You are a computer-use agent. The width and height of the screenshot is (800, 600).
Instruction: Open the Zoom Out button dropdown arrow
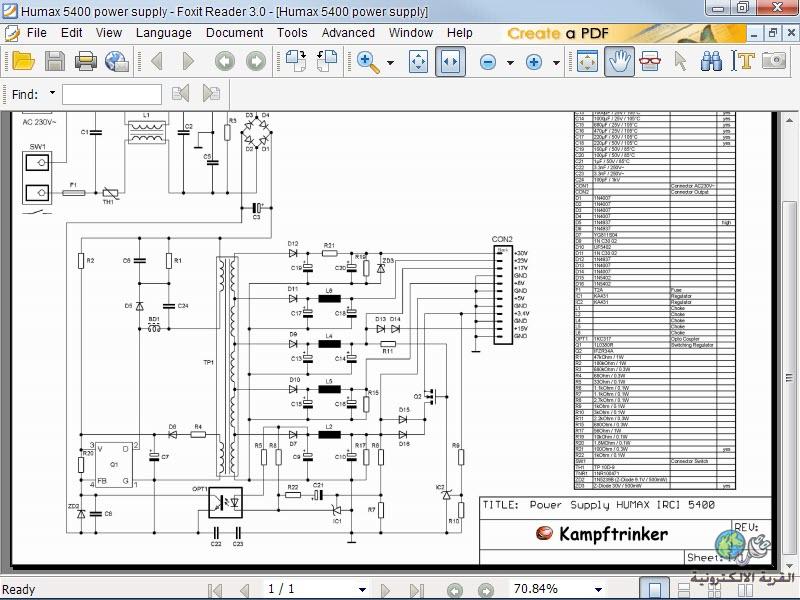point(510,63)
